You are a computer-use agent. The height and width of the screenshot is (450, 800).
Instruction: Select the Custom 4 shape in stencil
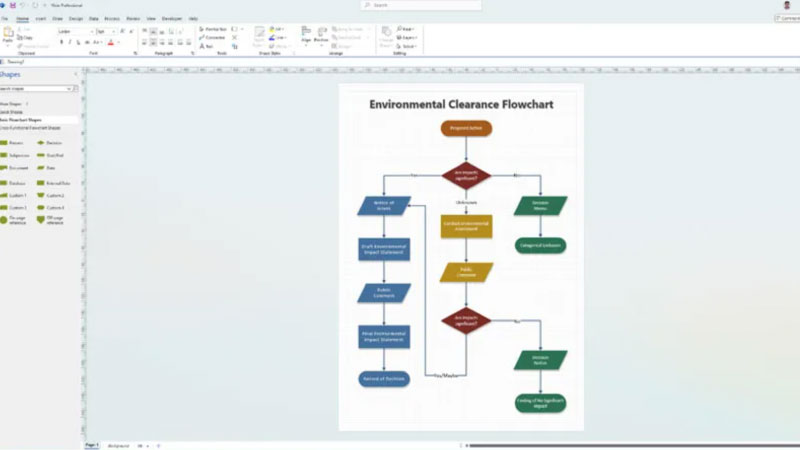(51, 208)
